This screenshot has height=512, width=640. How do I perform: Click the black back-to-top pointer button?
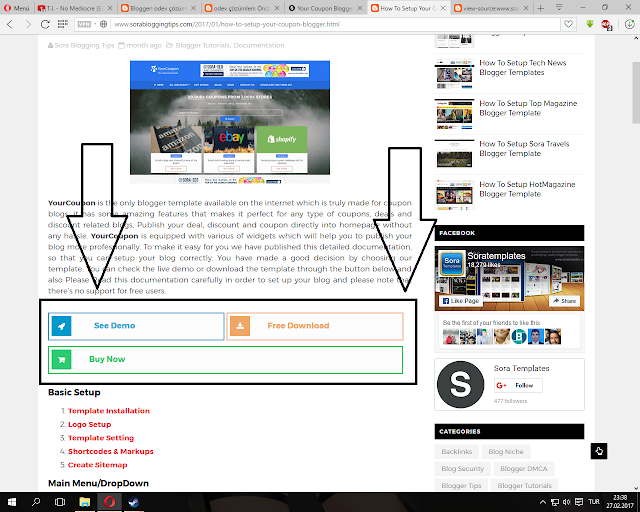pos(599,451)
